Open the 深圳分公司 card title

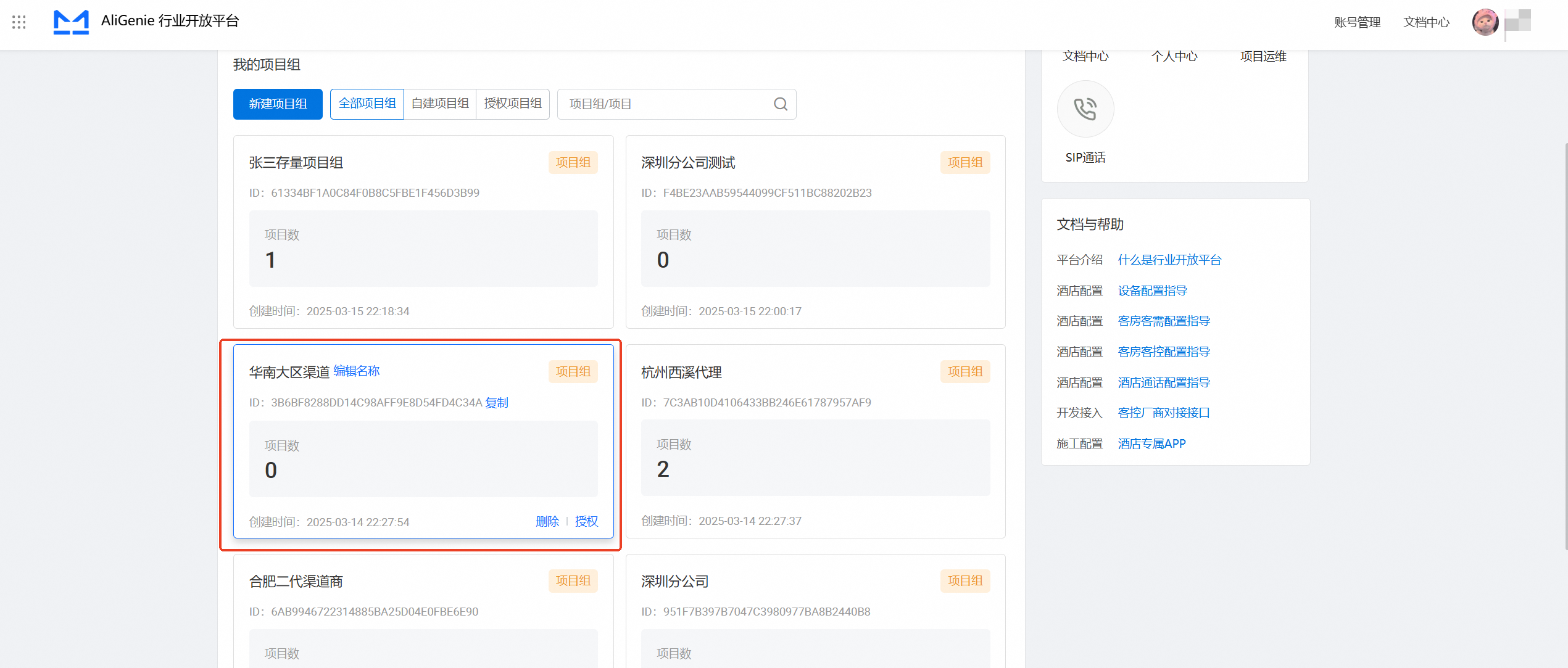(x=674, y=582)
